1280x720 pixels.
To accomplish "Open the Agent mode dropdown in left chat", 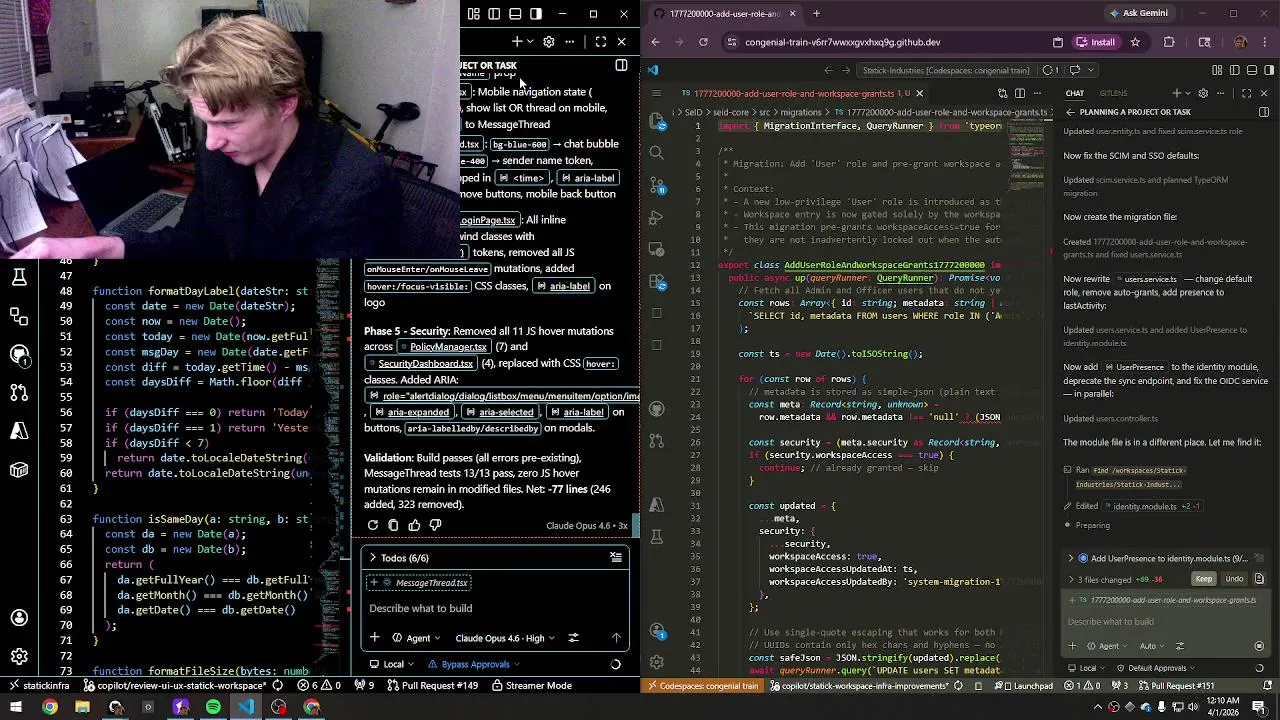I will [x=418, y=638].
